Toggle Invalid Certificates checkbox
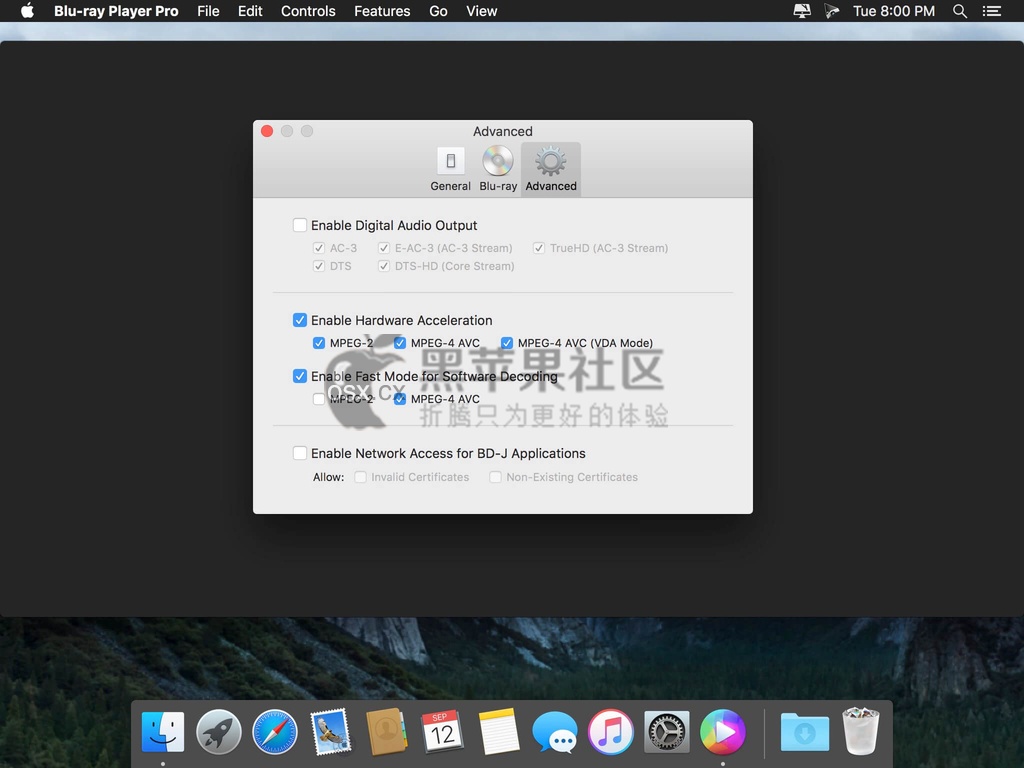Viewport: 1024px width, 768px height. (x=360, y=477)
